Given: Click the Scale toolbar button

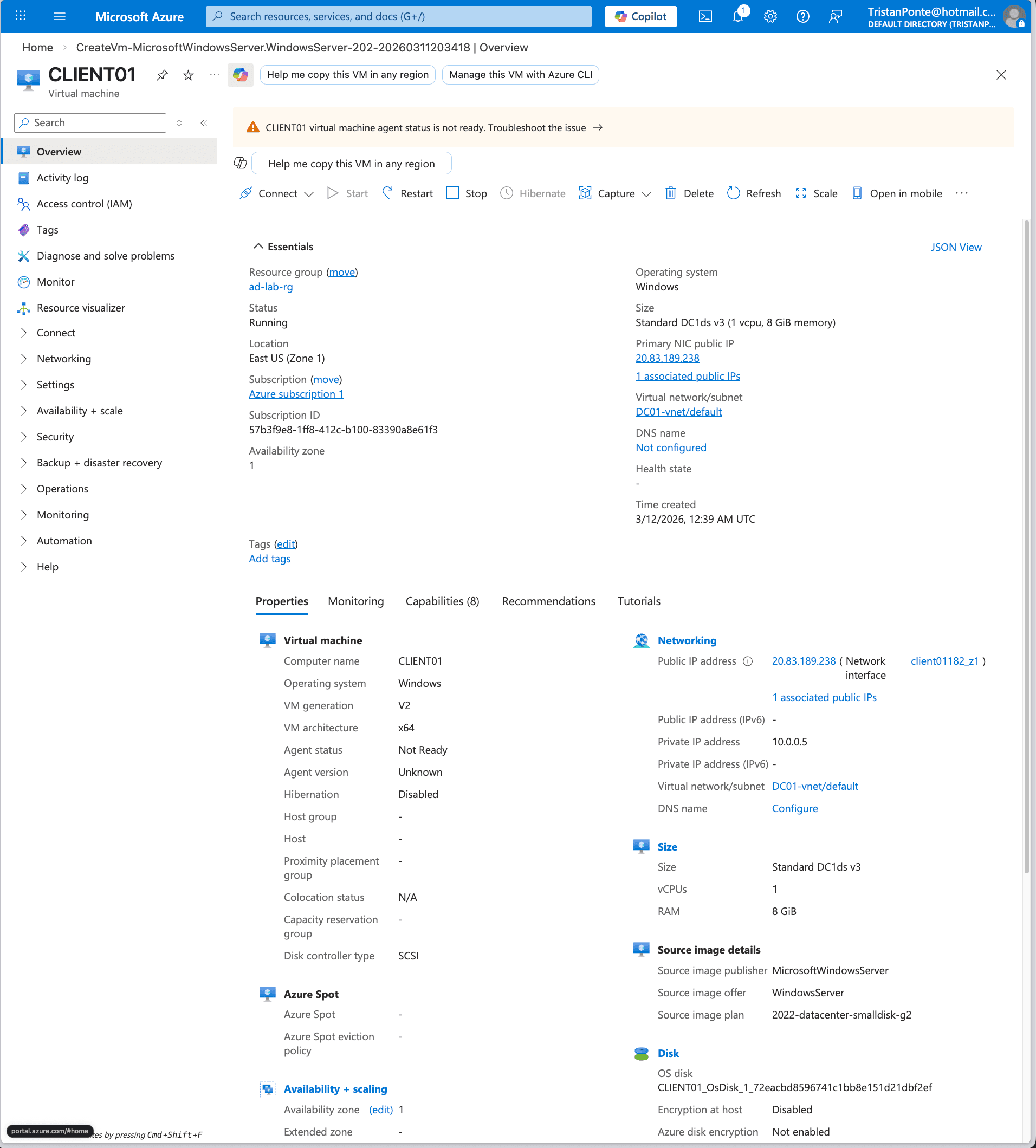Looking at the screenshot, I should coord(815,193).
